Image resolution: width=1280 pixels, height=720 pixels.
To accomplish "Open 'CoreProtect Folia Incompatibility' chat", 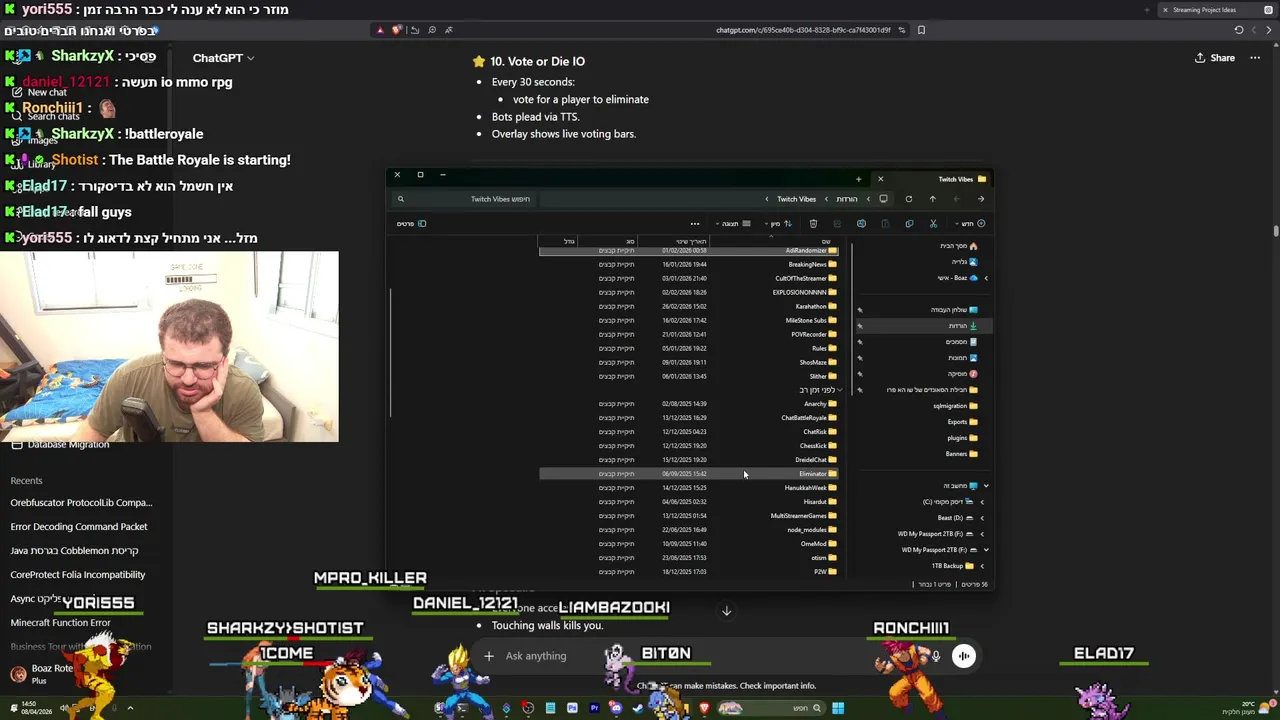I will (x=78, y=575).
